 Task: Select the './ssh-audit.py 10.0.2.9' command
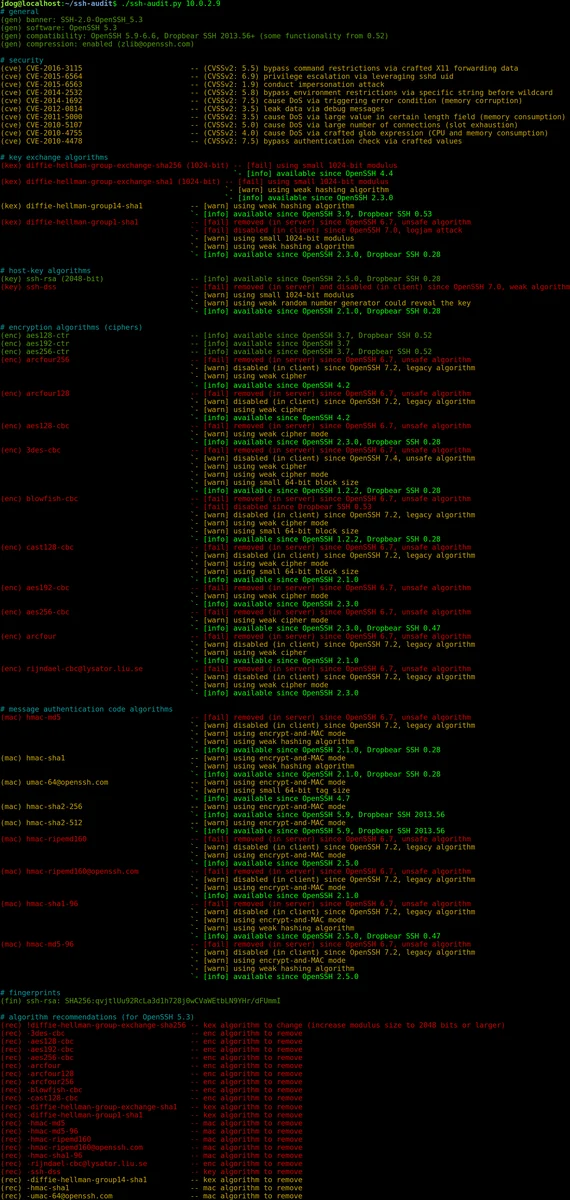click(x=171, y=4)
